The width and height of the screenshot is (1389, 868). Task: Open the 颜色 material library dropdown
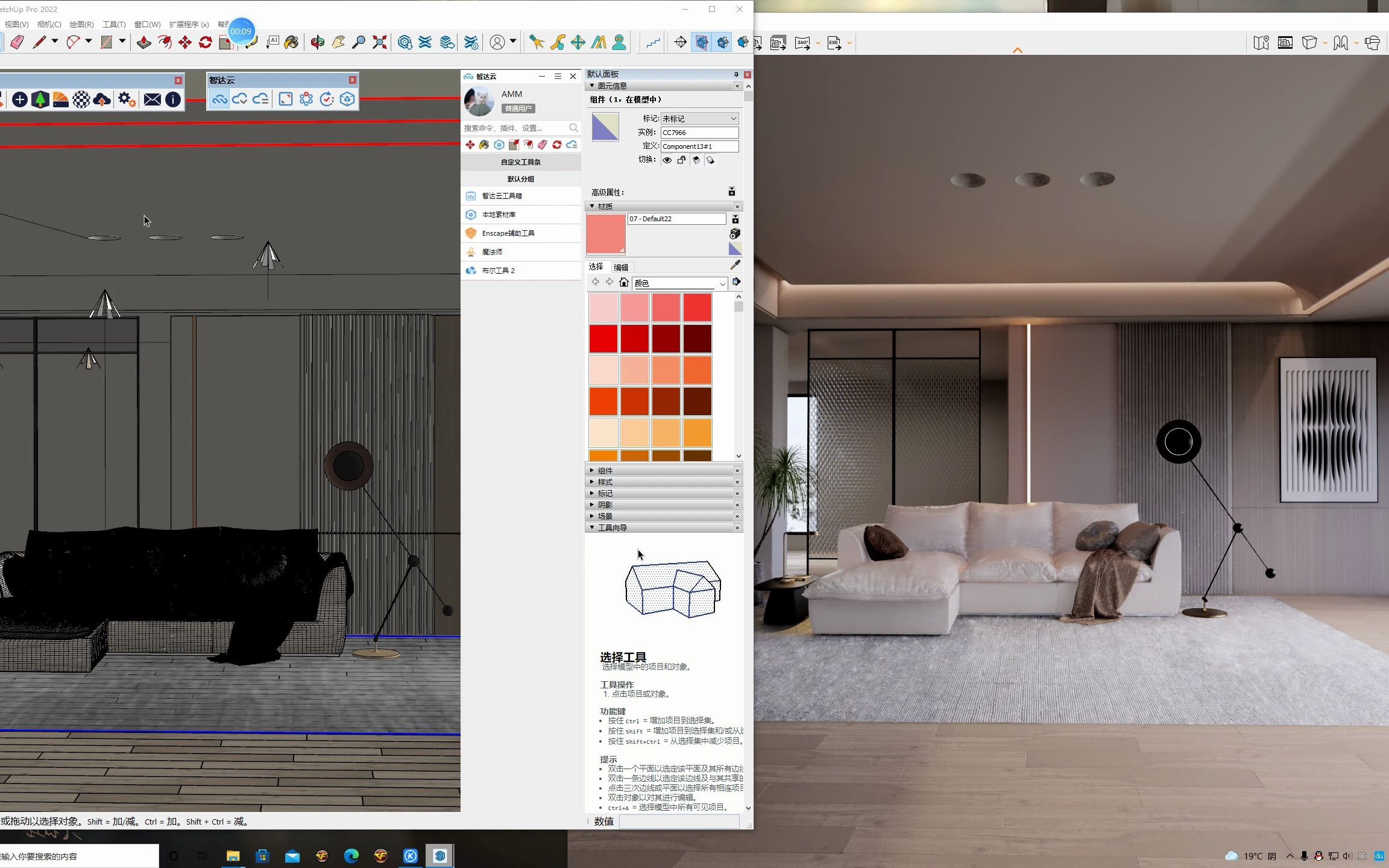tap(680, 283)
